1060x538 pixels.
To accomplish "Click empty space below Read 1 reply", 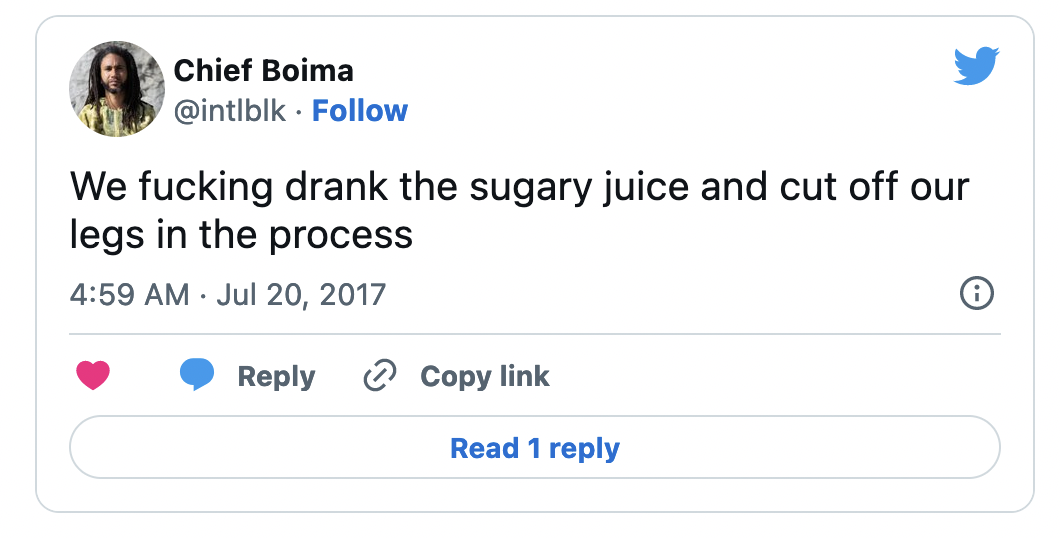I will 534,495.
